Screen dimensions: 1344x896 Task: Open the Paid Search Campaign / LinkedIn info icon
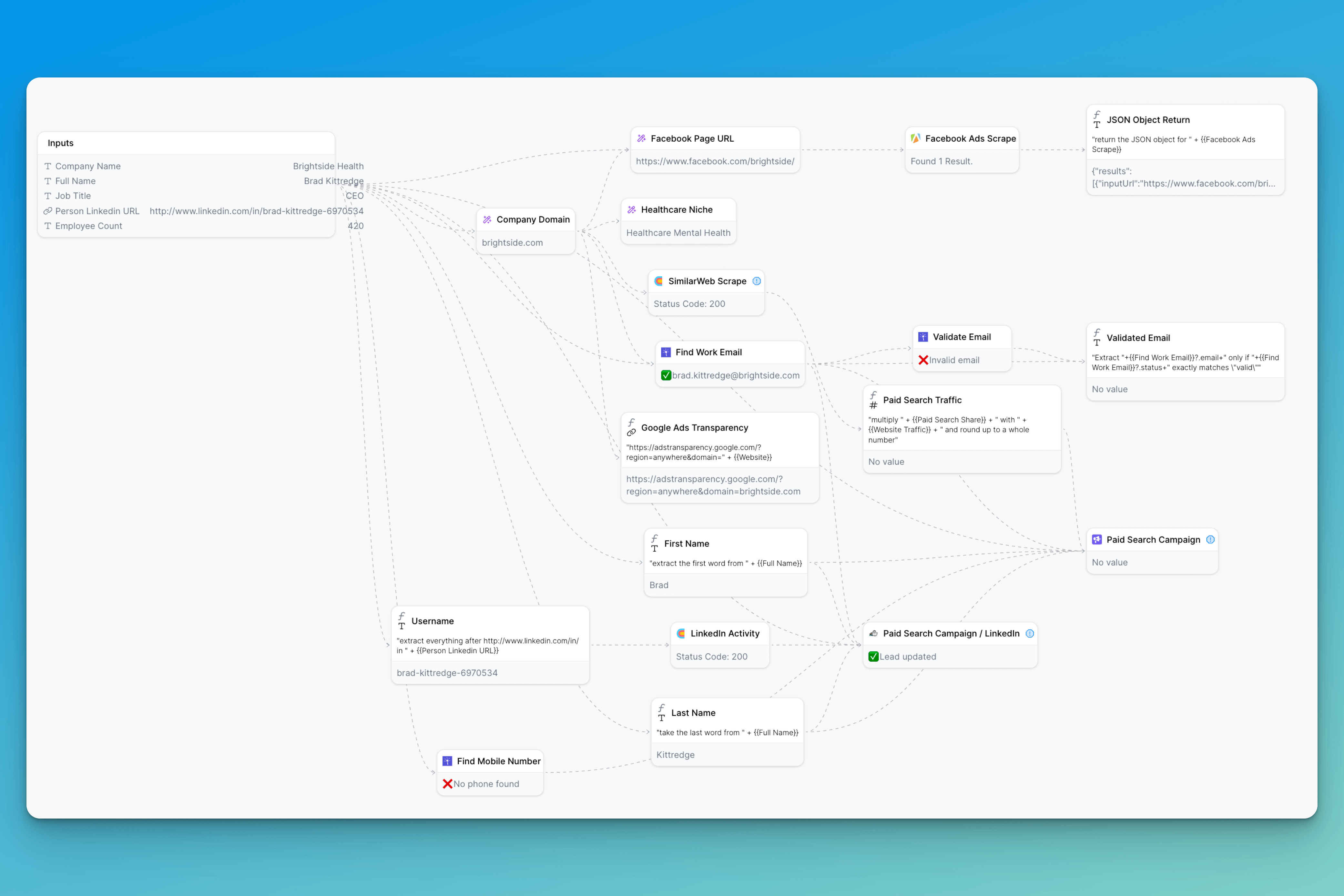[1030, 633]
